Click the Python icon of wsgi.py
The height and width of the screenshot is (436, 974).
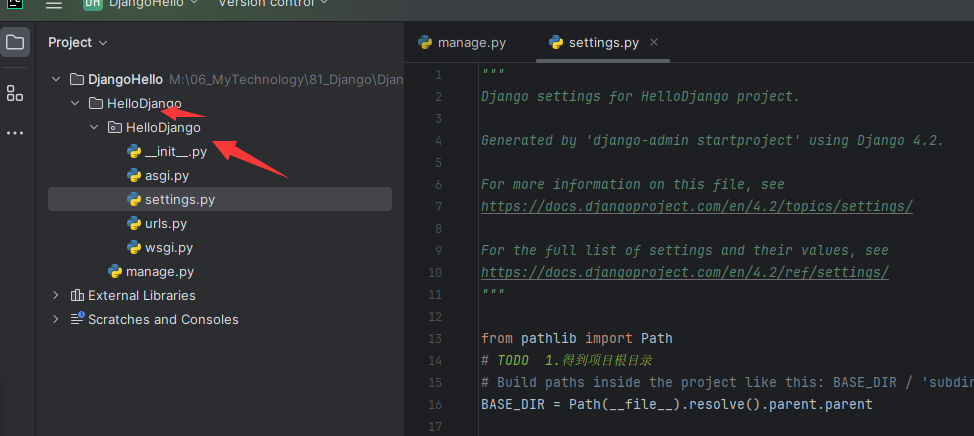(134, 248)
